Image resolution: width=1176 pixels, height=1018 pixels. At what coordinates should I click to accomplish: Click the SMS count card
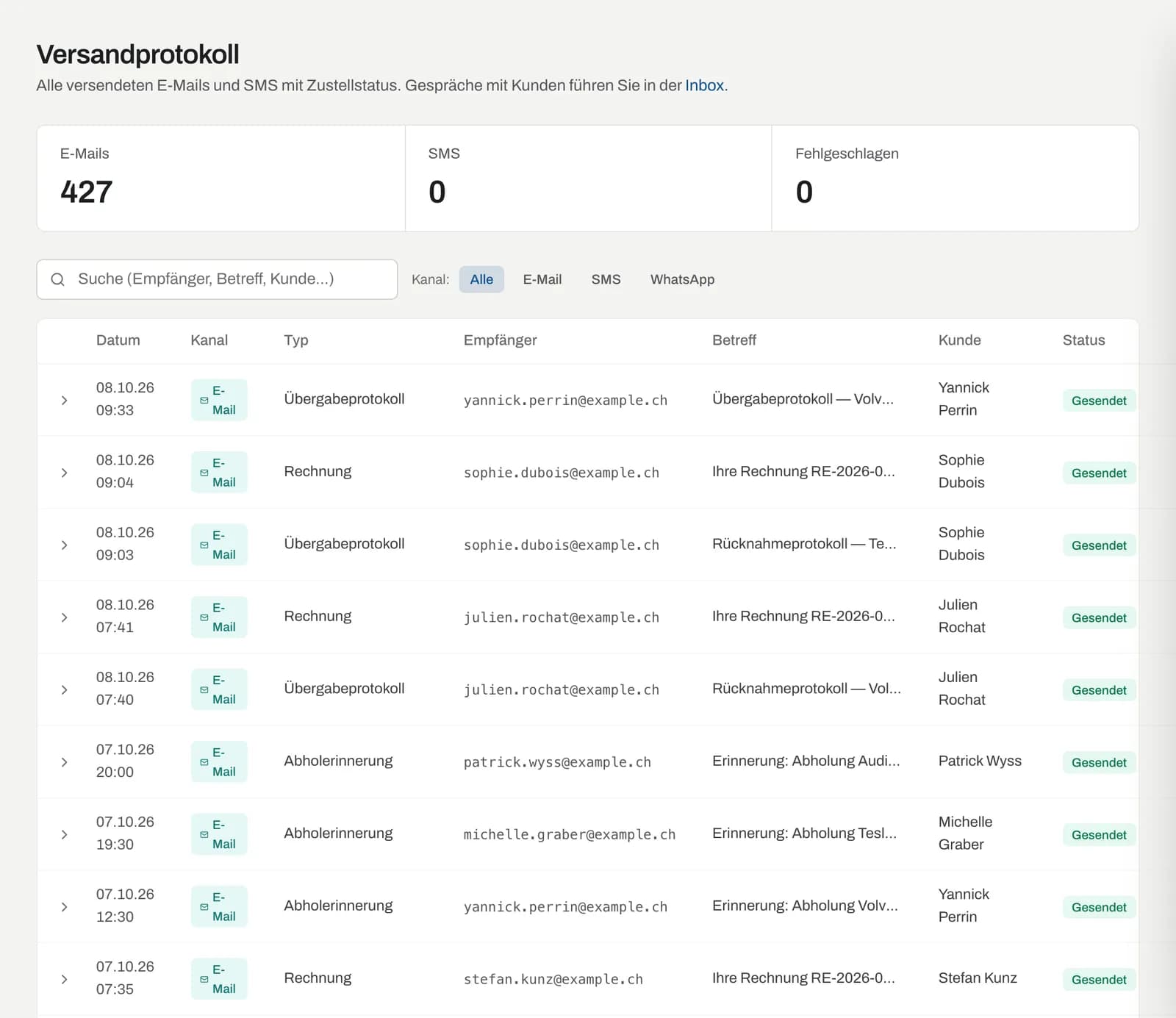click(588, 179)
